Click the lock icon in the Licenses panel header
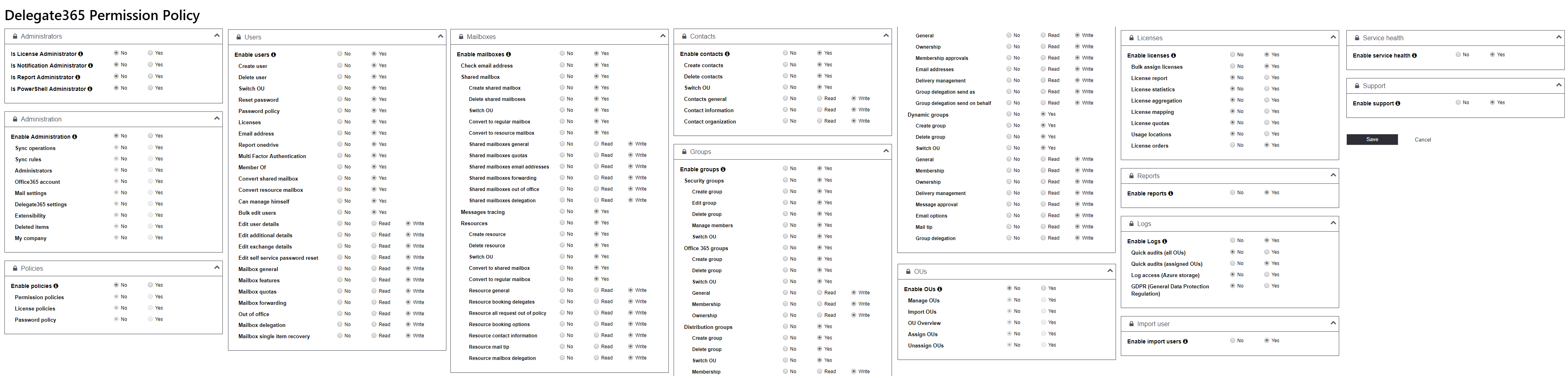Image resolution: width=1568 pixels, height=378 pixels. 1132,38
